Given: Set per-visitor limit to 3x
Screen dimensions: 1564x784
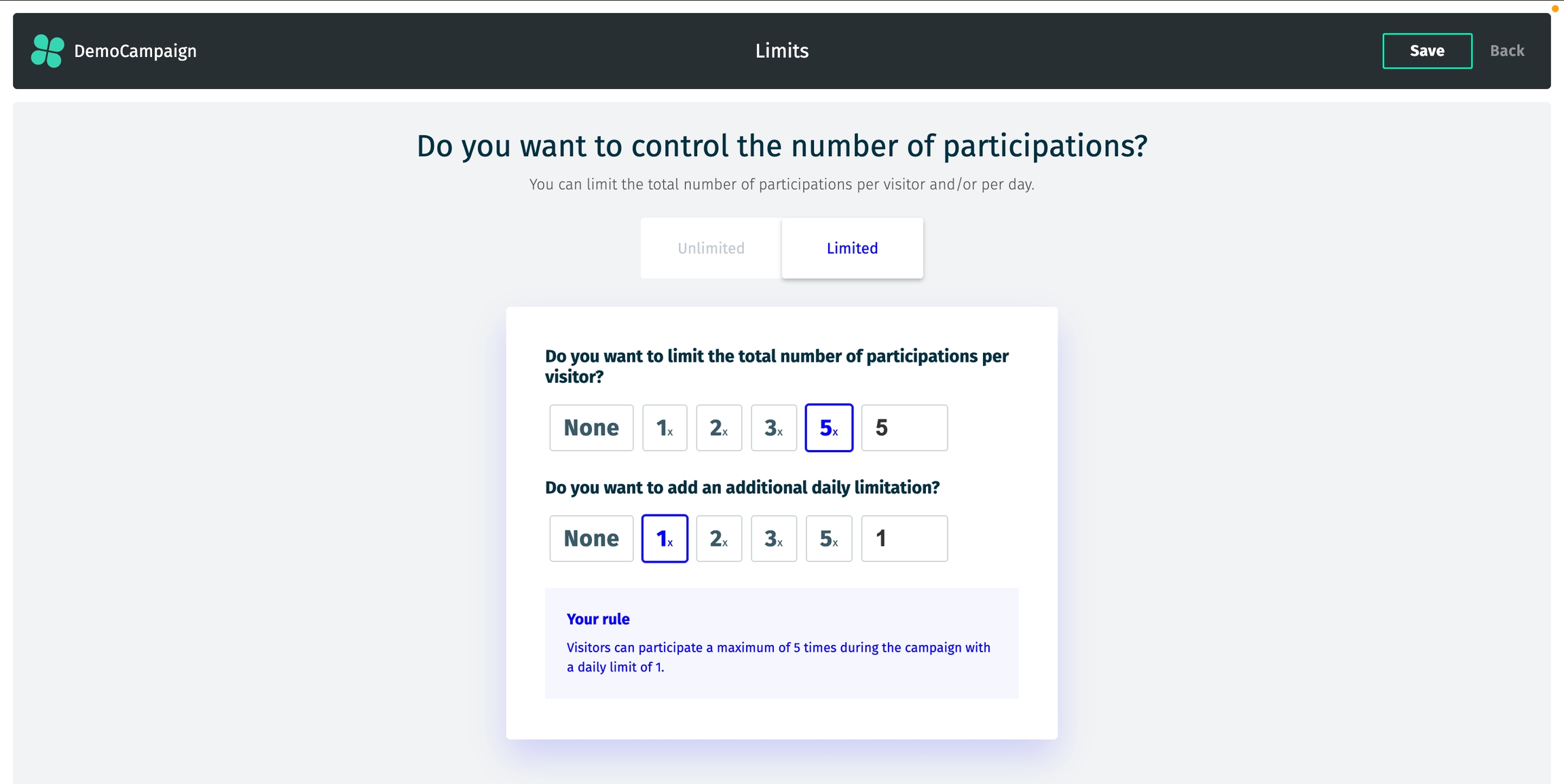Looking at the screenshot, I should coord(774,428).
